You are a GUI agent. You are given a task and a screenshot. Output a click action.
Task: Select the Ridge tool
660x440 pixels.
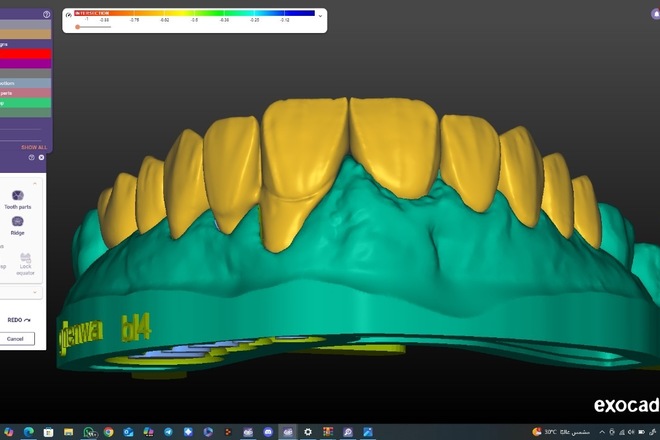[18, 225]
